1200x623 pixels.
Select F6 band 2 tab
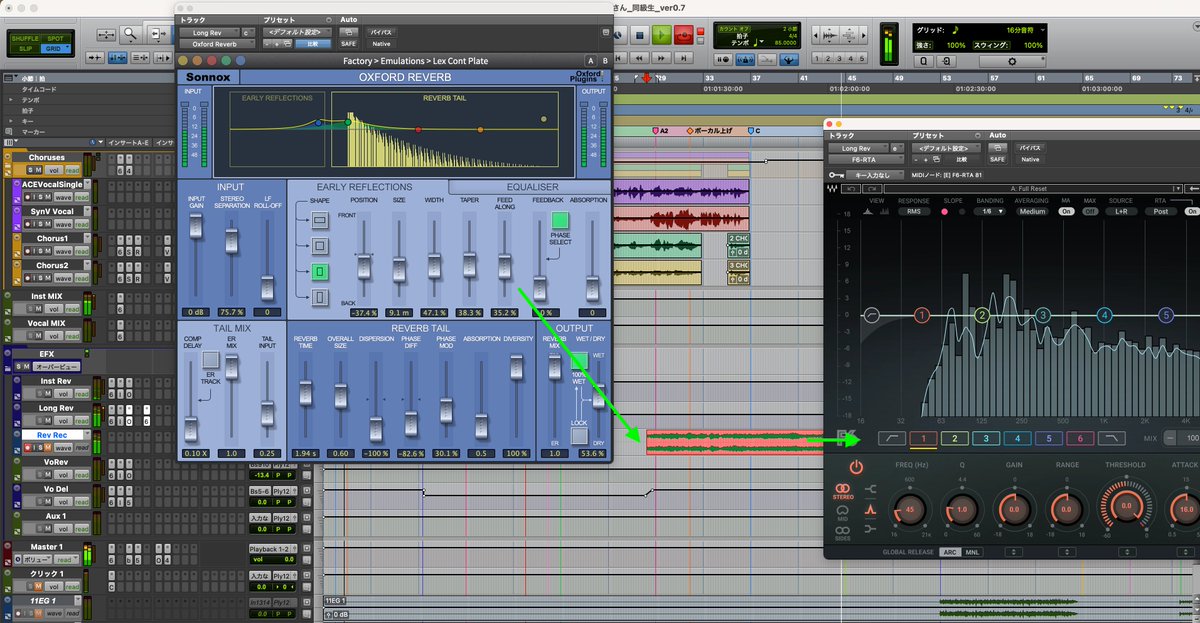click(955, 438)
